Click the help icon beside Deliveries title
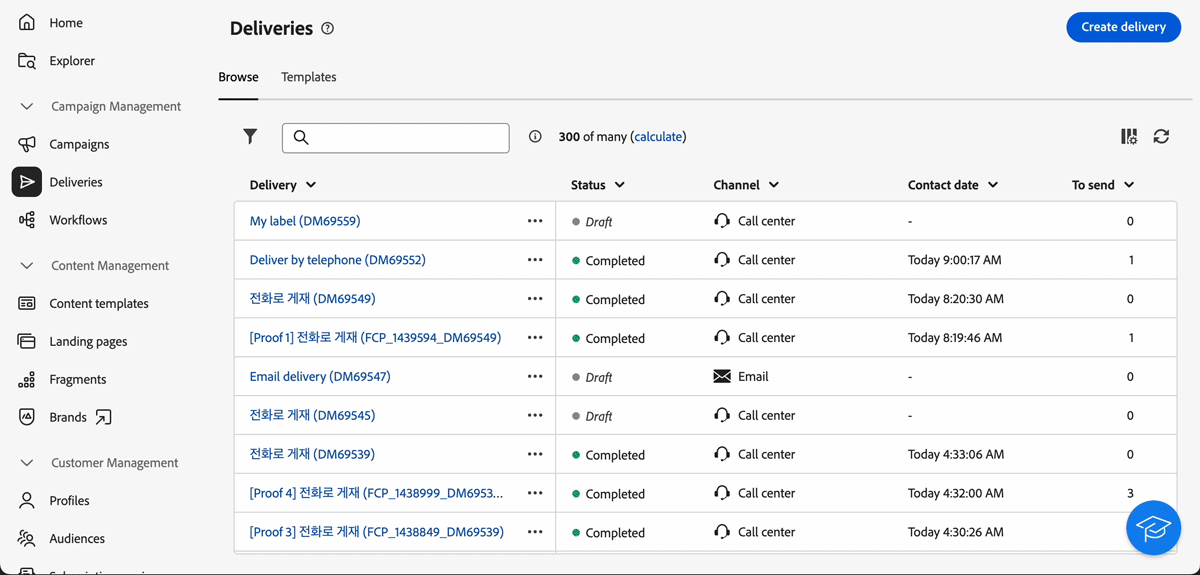This screenshot has height=575, width=1200. click(327, 29)
